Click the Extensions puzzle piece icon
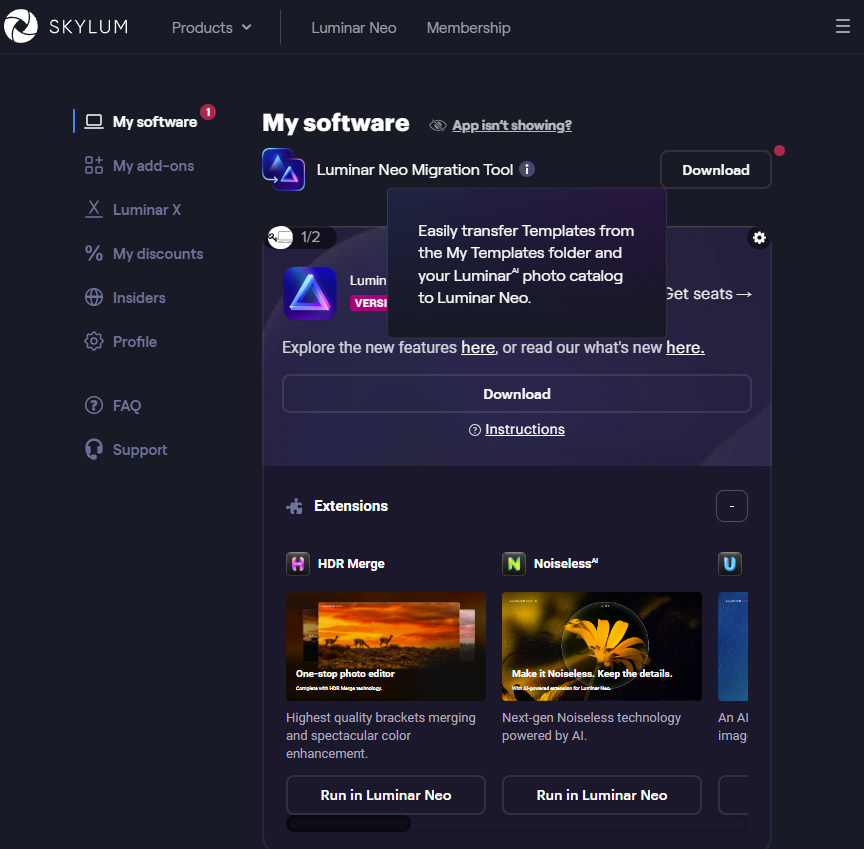The height and width of the screenshot is (849, 864). pyautogui.click(x=294, y=506)
